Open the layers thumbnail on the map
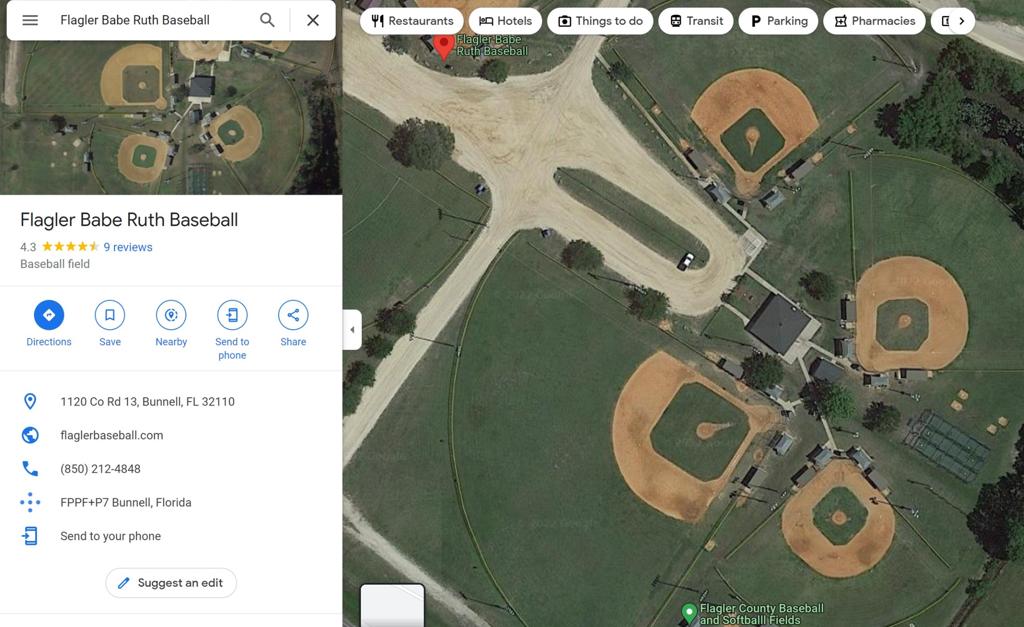Screen dimensions: 1024x627 pos(392,605)
